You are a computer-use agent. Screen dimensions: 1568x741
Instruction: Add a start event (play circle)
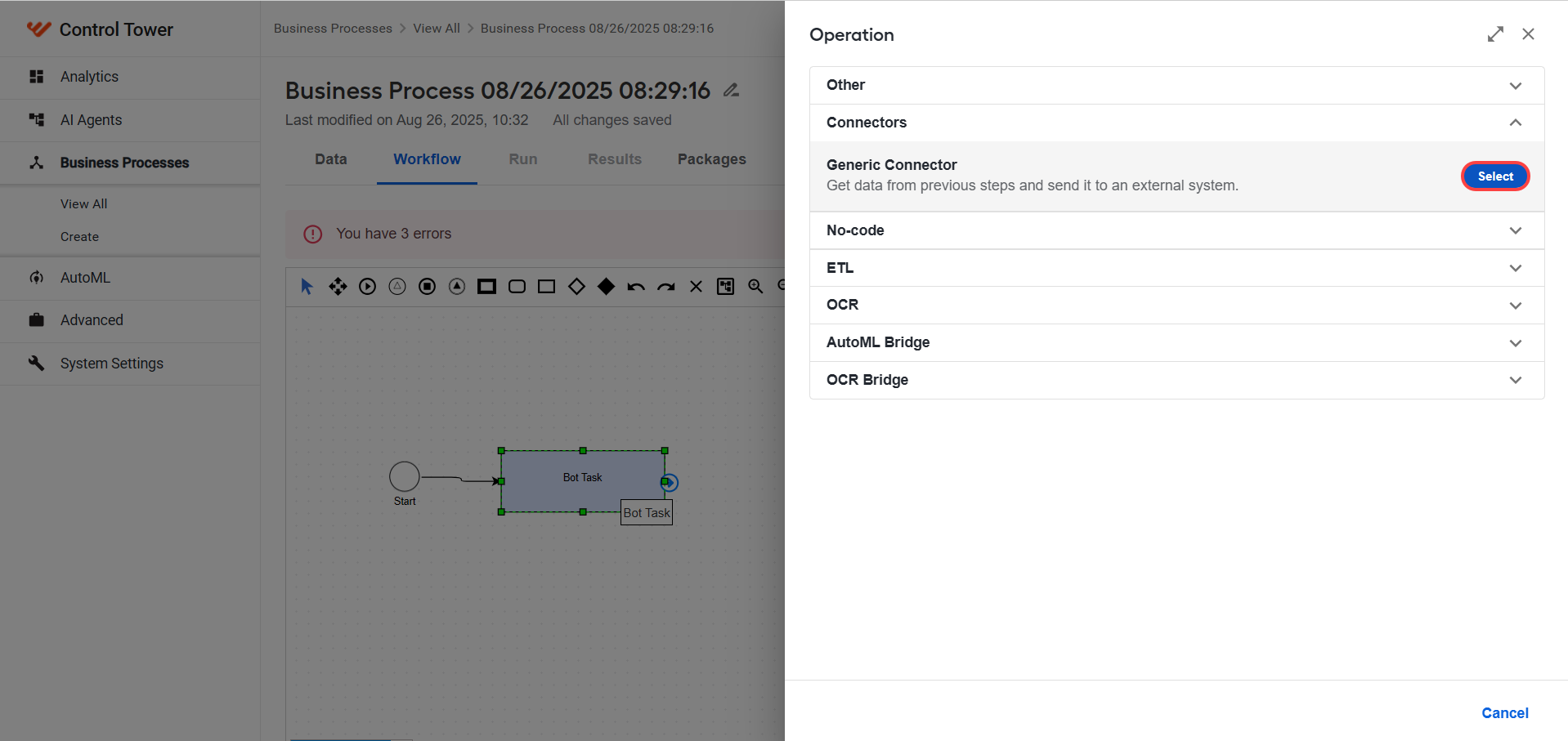[368, 287]
